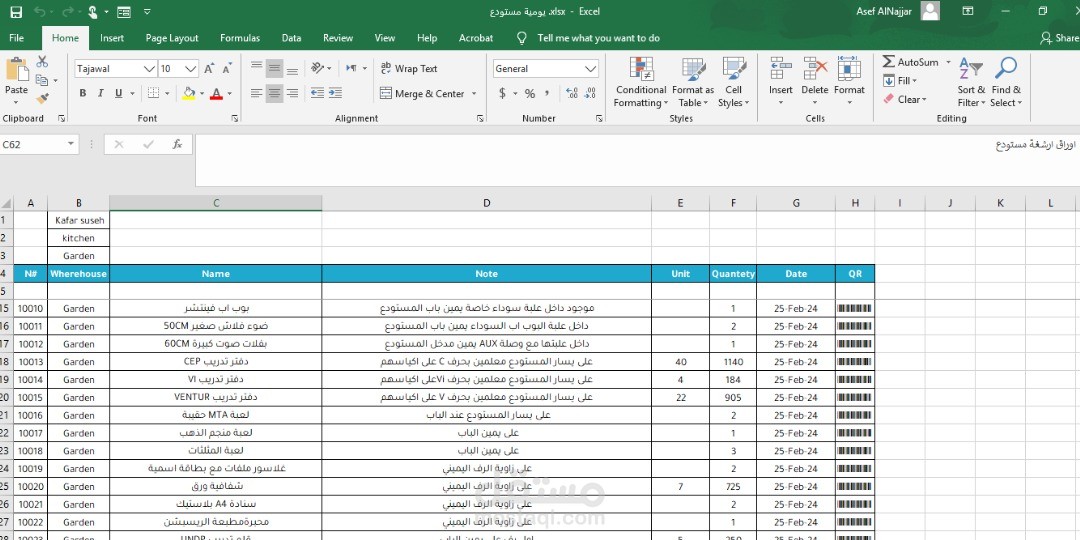Click Decrease Indent icon
Viewport: 1080px width, 540px height.
pos(318,93)
